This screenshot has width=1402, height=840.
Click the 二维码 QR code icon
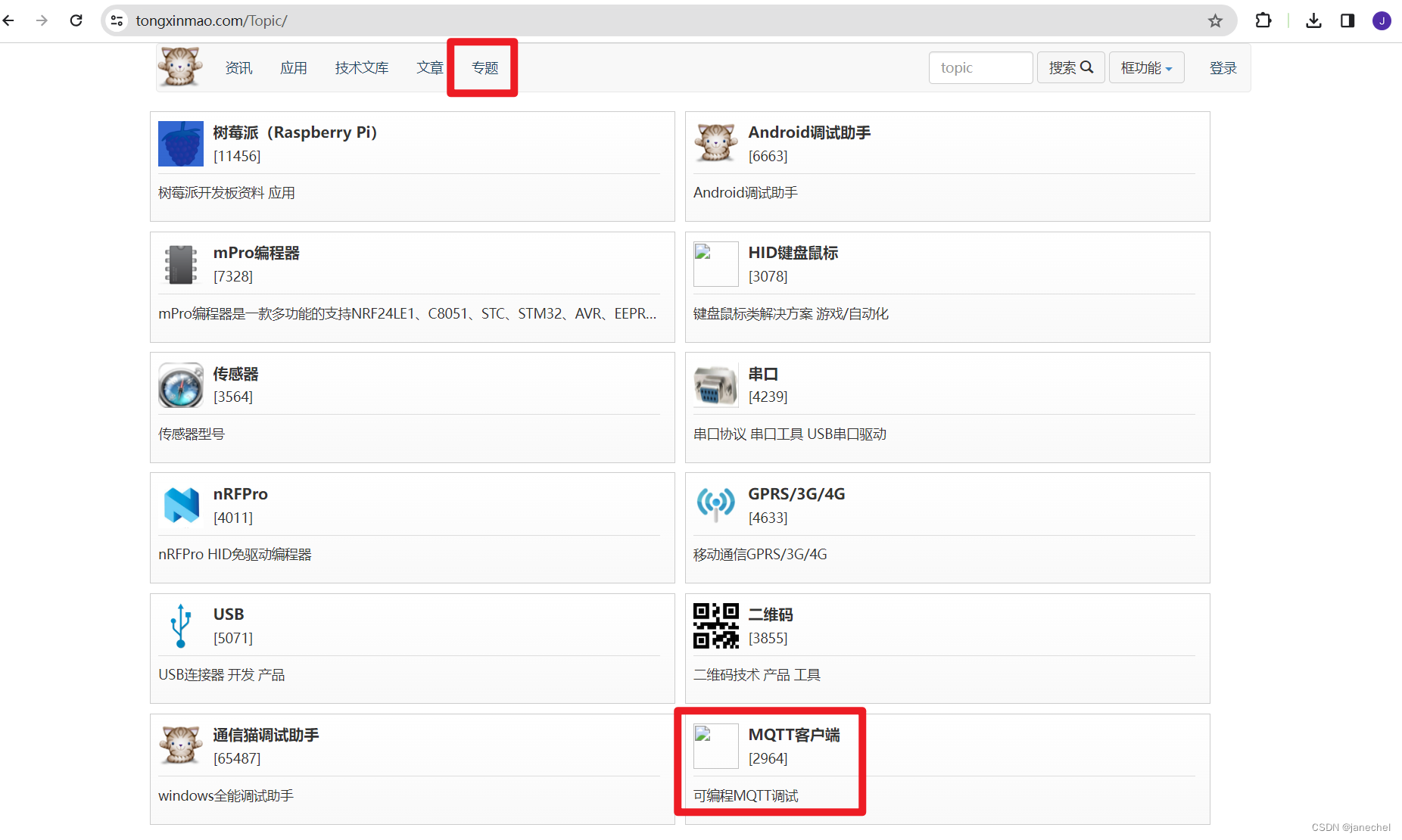(x=715, y=626)
